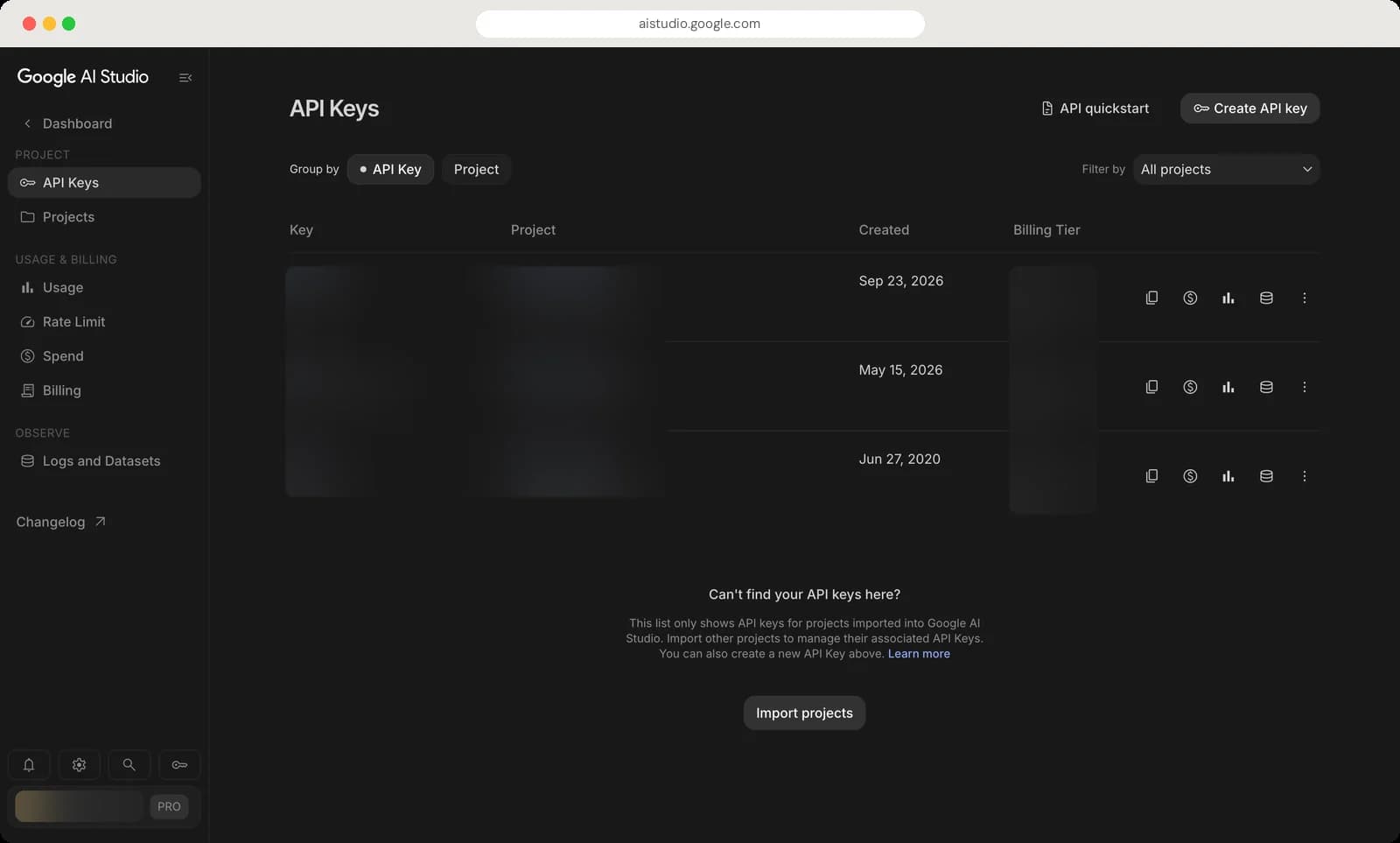This screenshot has width=1400, height=843.
Task: Open more options for the Jun 27, 2020 key
Action: click(x=1305, y=476)
